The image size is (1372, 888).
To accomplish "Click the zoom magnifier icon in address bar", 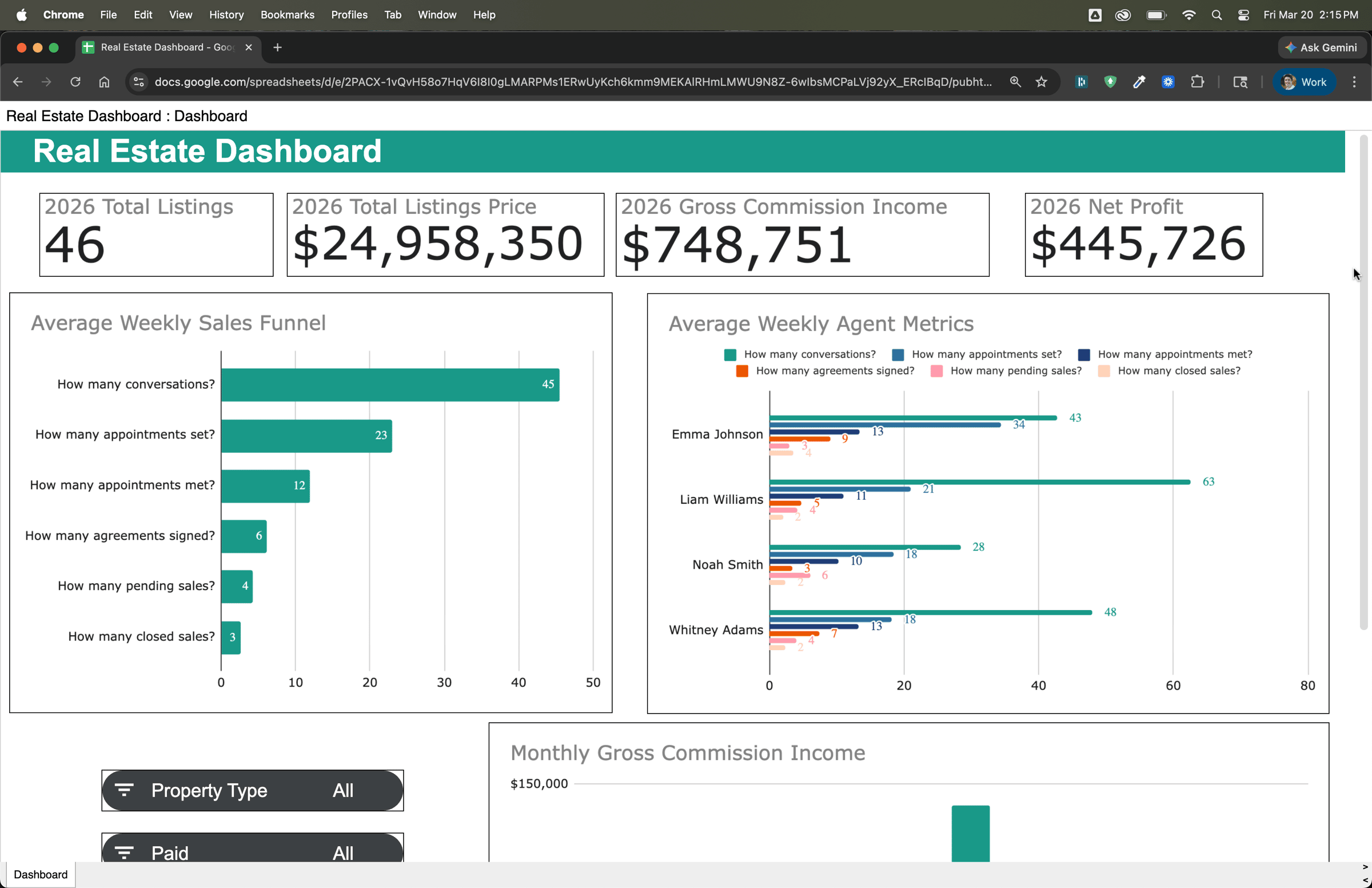I will (1015, 82).
